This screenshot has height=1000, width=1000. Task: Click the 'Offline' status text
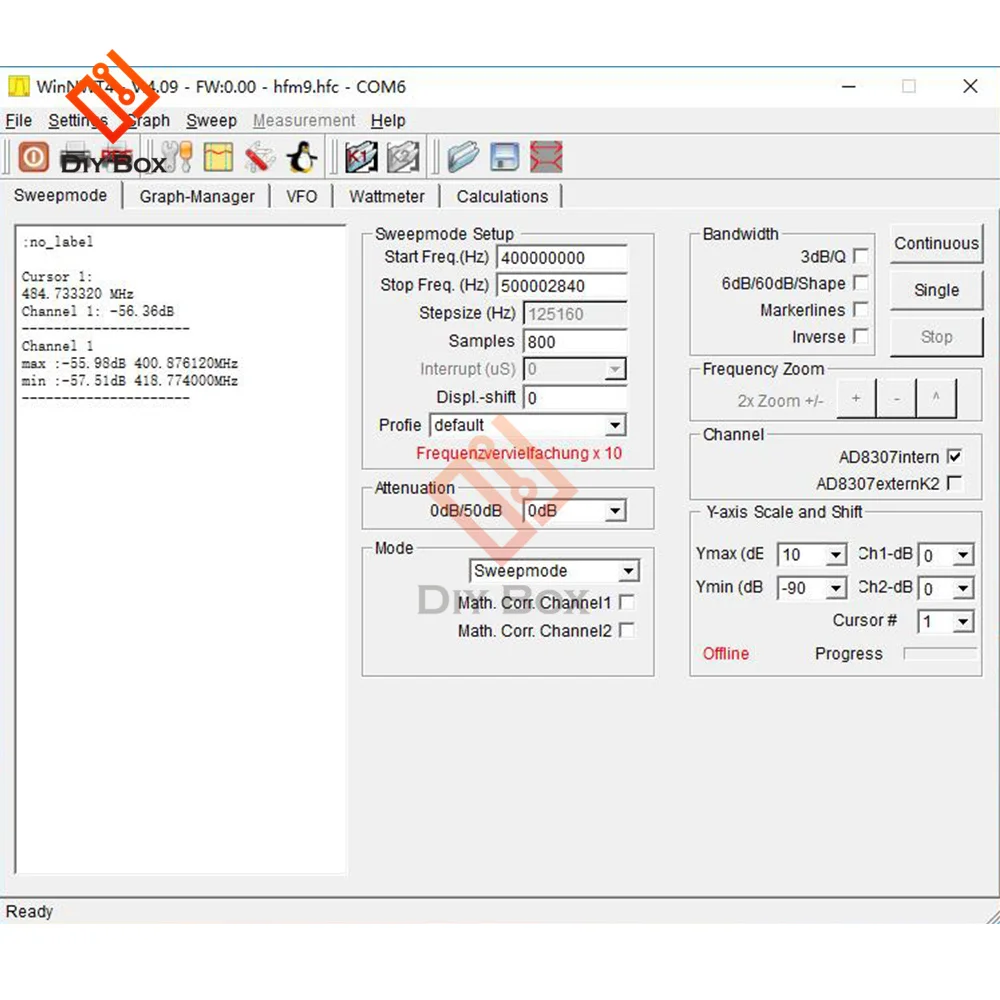click(726, 654)
